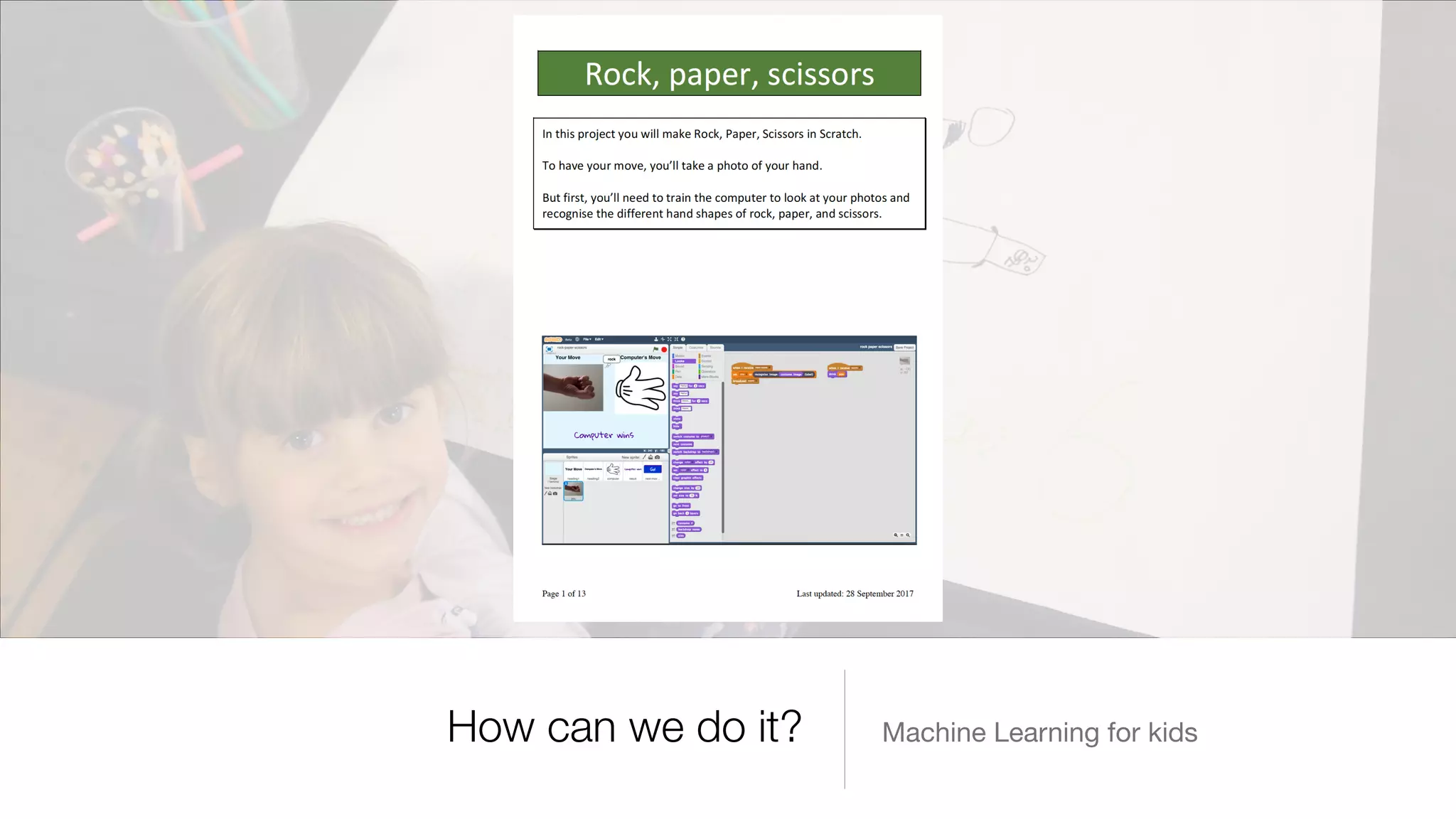
Task: Click the 'How can we do it?' title
Action: (x=624, y=727)
